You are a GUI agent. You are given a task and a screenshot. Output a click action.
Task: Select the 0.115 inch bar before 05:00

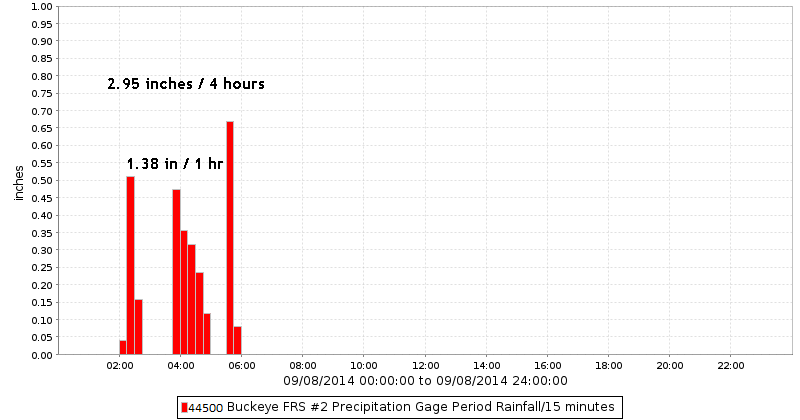coord(207,334)
